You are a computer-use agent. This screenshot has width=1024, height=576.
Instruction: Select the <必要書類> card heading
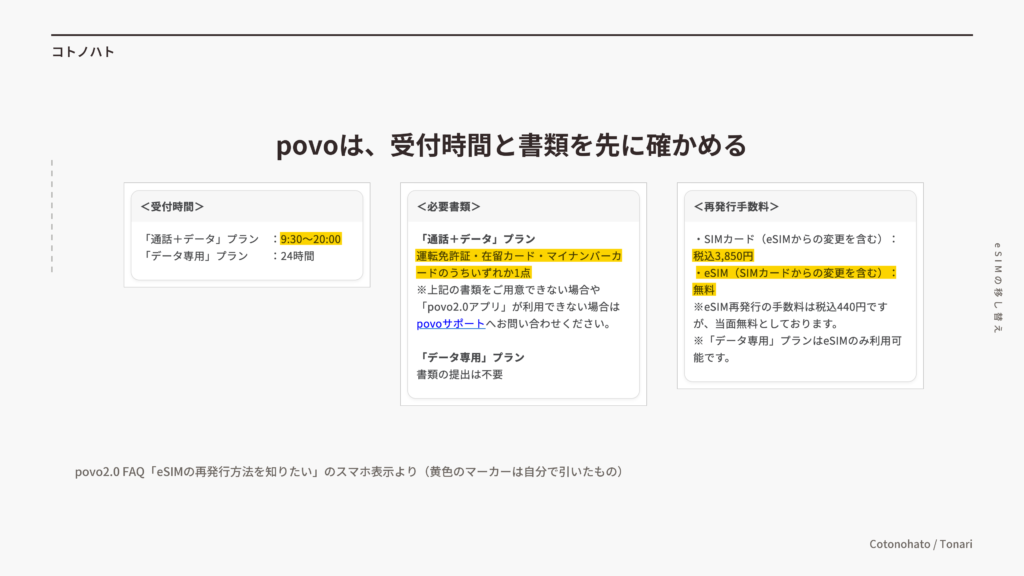(x=449, y=206)
